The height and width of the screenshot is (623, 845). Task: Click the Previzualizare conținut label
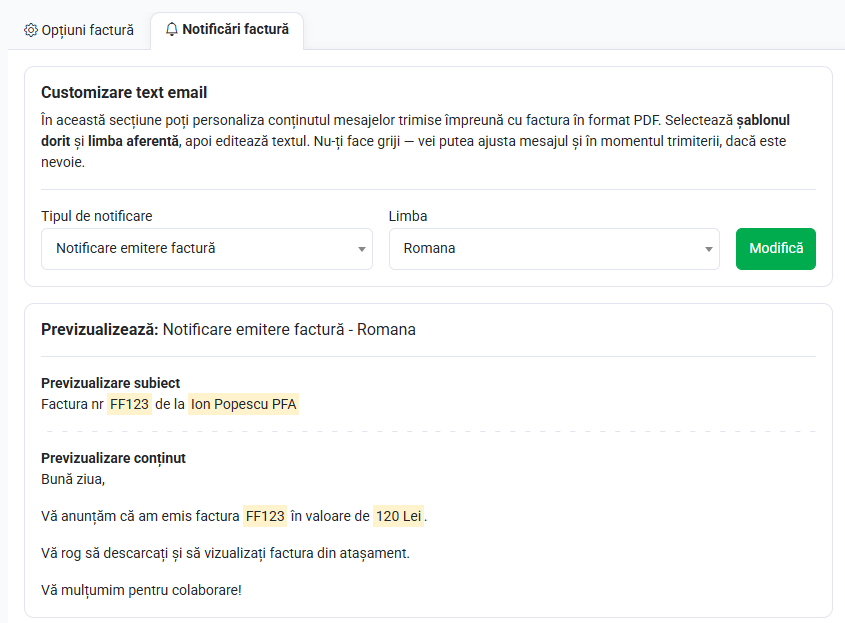[x=113, y=458]
